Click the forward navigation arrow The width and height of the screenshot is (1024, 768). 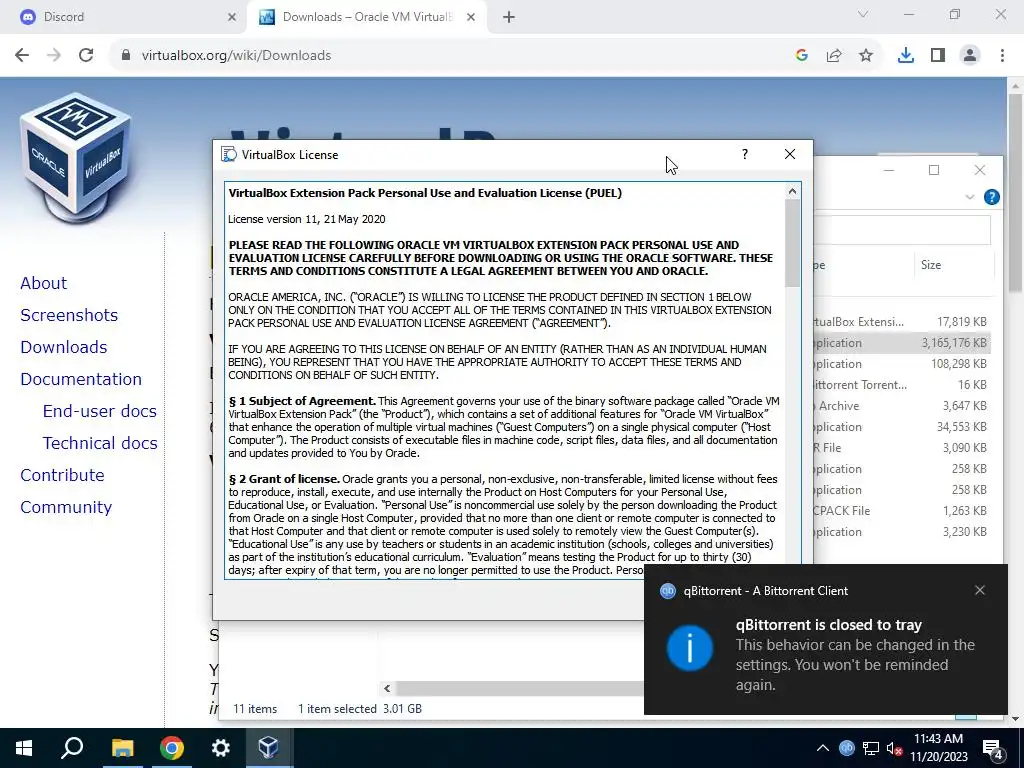[54, 56]
